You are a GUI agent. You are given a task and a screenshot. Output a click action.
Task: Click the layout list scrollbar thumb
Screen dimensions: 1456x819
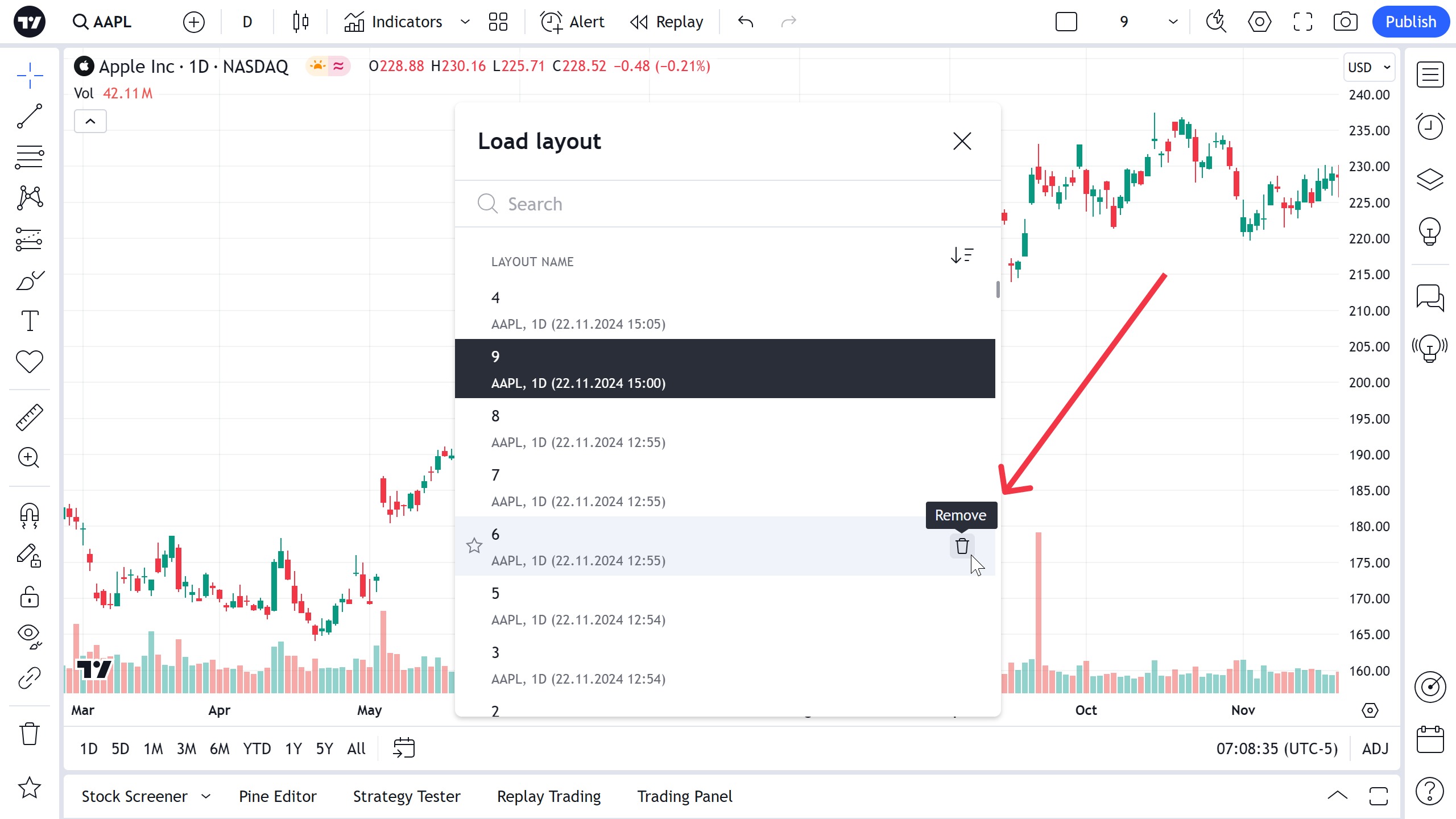[x=998, y=289]
